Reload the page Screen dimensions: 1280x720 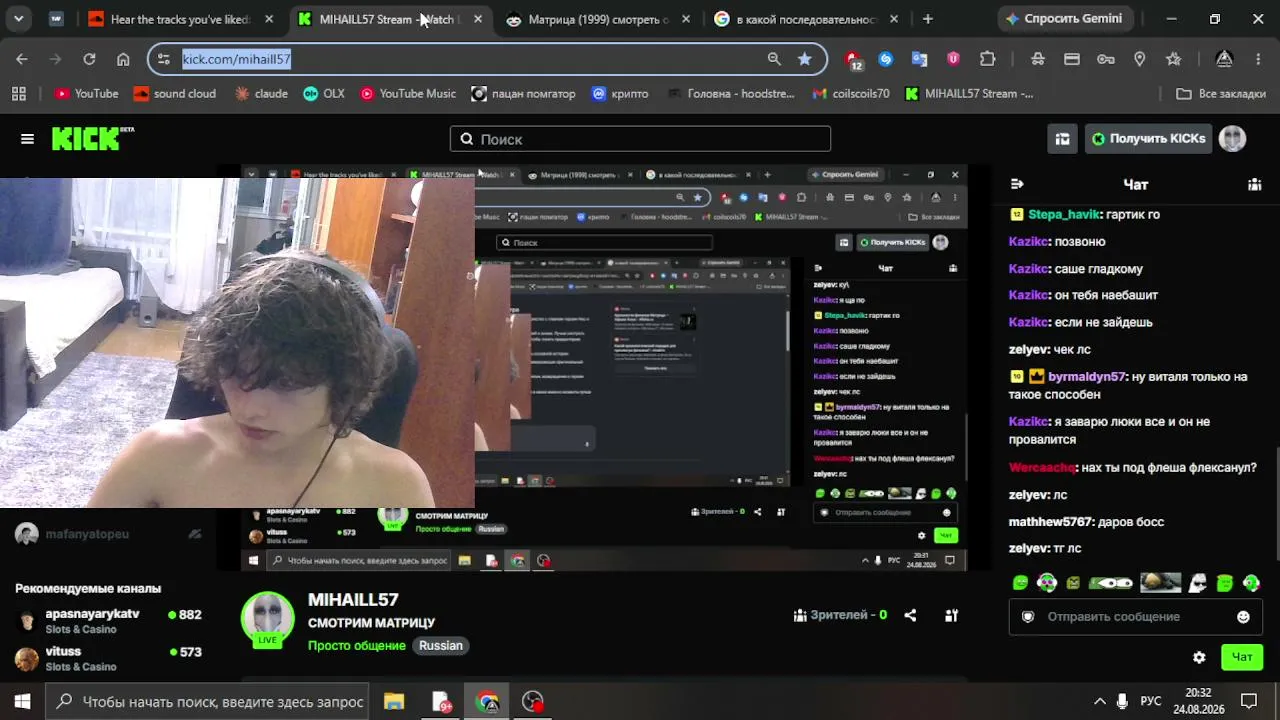[x=89, y=59]
